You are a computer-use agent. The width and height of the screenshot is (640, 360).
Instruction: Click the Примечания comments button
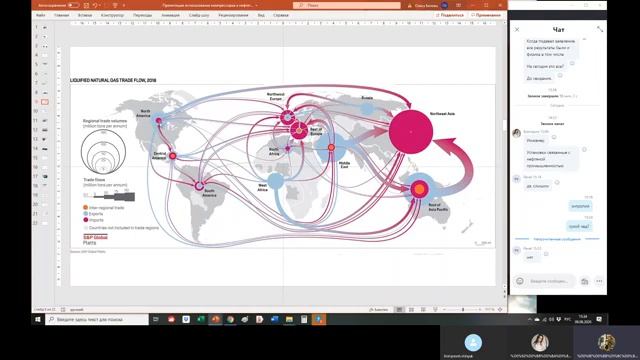[486, 15]
